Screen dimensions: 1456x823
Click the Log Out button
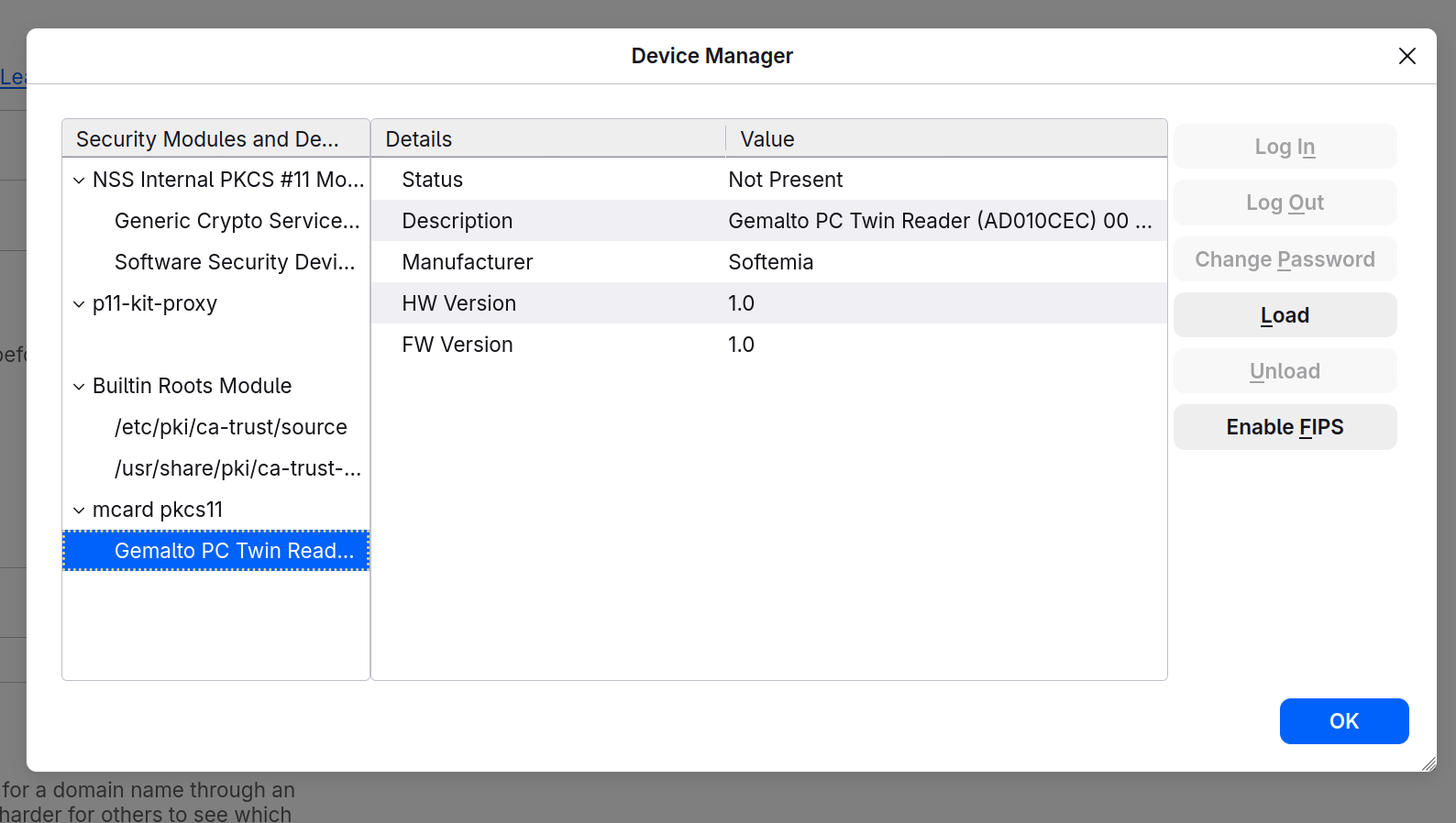coord(1285,203)
